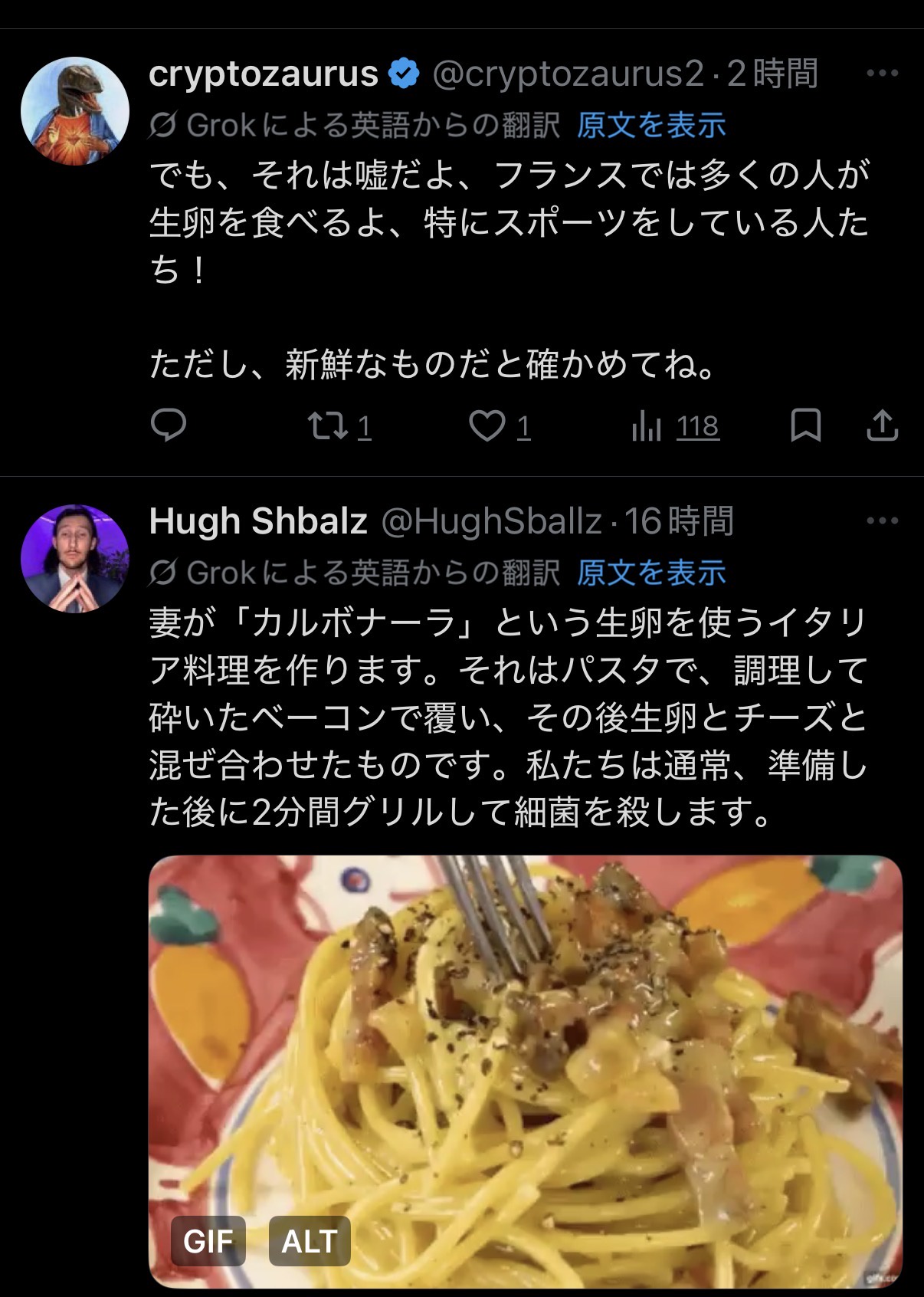View analytics showing 118 views
924x1297 pixels.
(675, 426)
